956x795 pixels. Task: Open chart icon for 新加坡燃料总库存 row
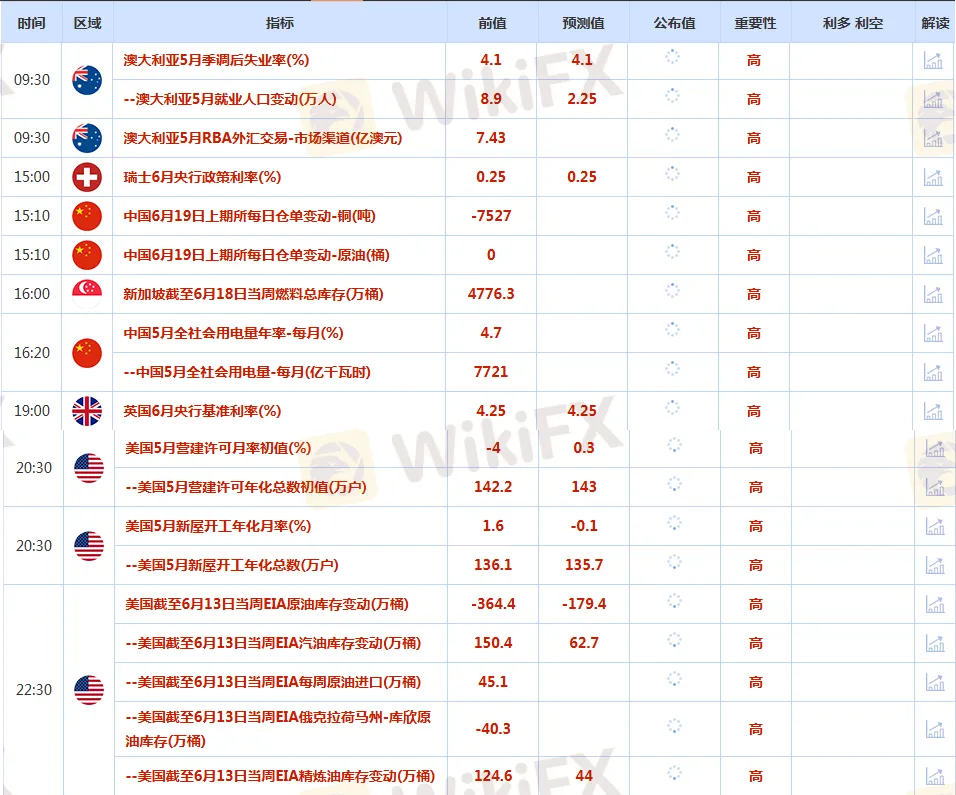coord(933,294)
